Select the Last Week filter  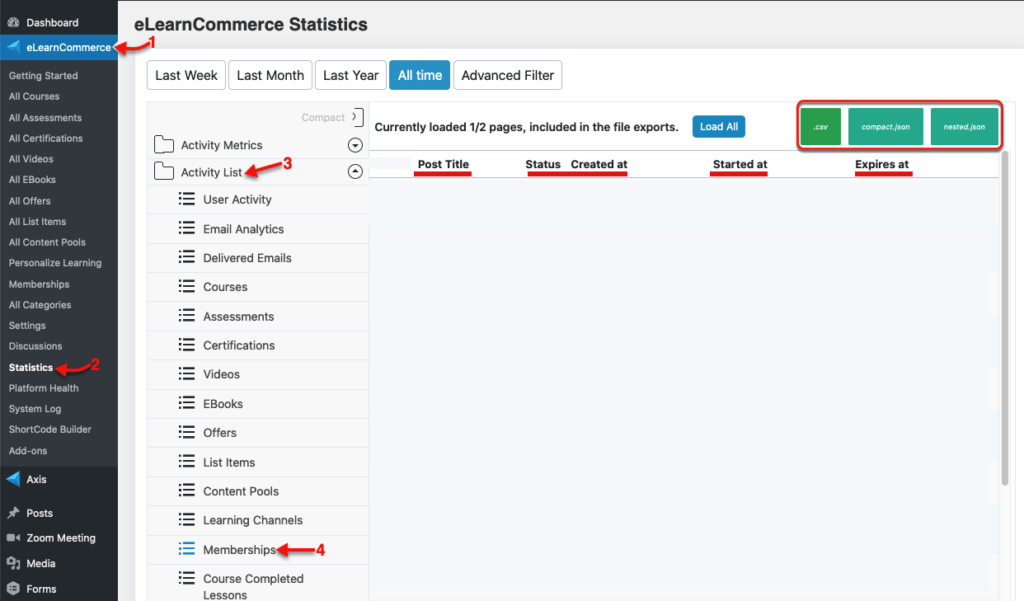186,75
